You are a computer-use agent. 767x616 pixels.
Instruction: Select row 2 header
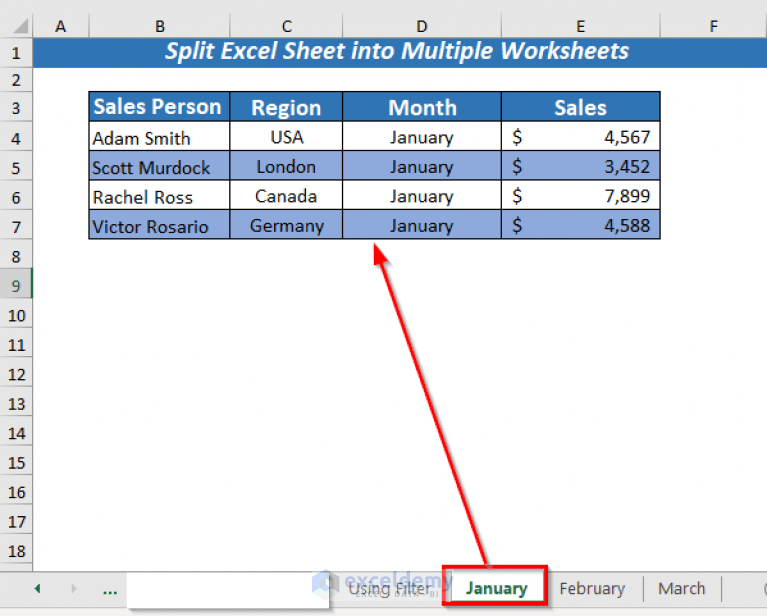coord(16,79)
